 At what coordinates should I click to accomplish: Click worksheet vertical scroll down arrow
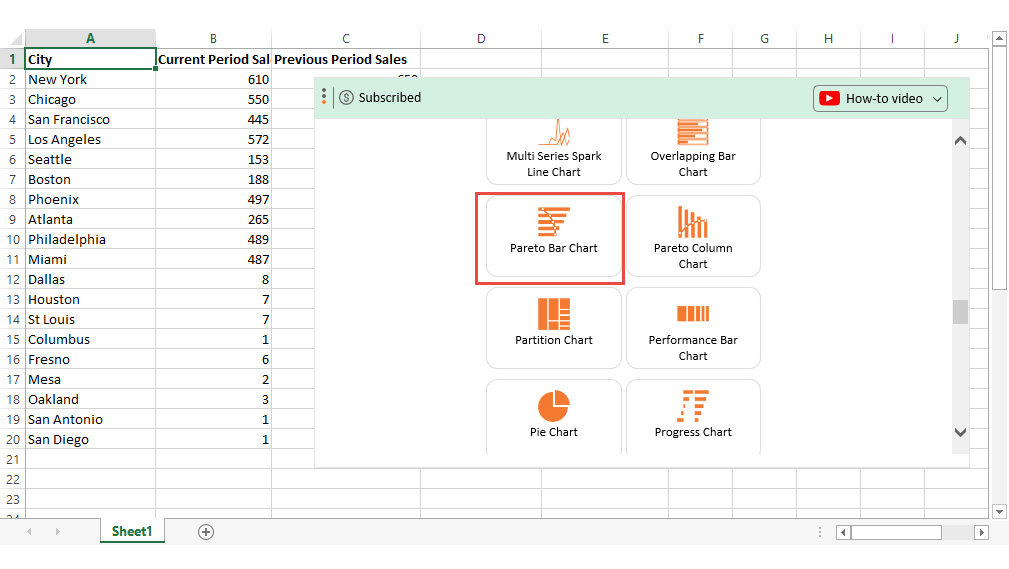tap(999, 512)
